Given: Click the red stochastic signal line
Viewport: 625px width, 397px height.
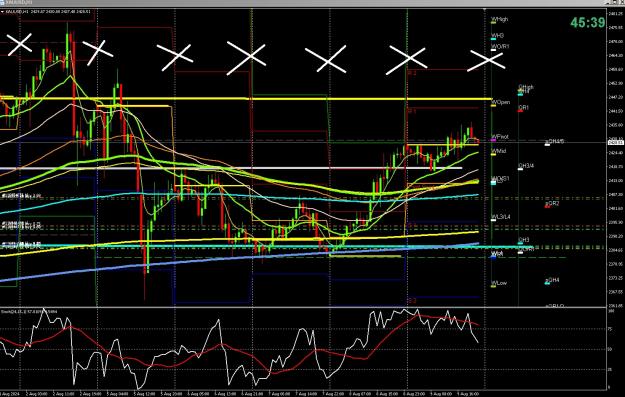Looking at the screenshot, I should tap(239, 349).
